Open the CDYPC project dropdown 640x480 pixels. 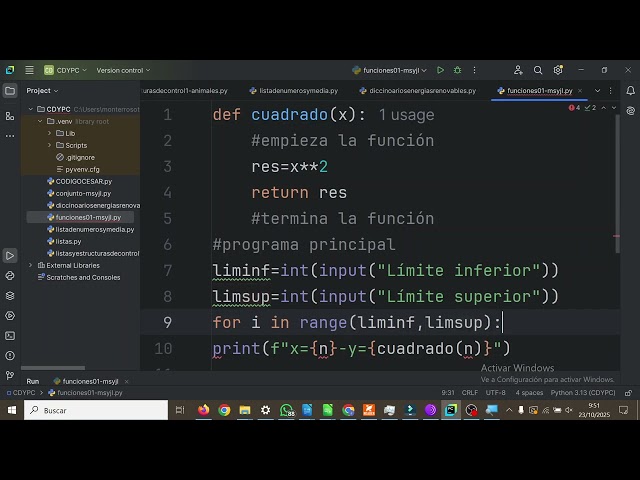tap(65, 70)
